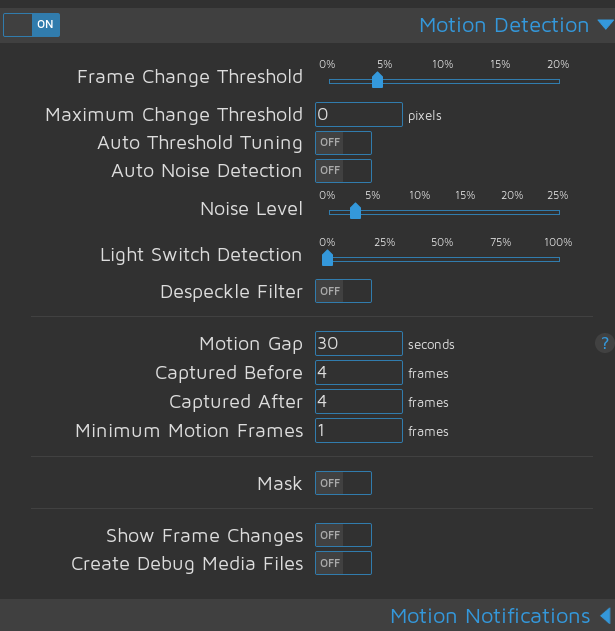Open the help question mark icon
615x631 pixels.
(605, 343)
